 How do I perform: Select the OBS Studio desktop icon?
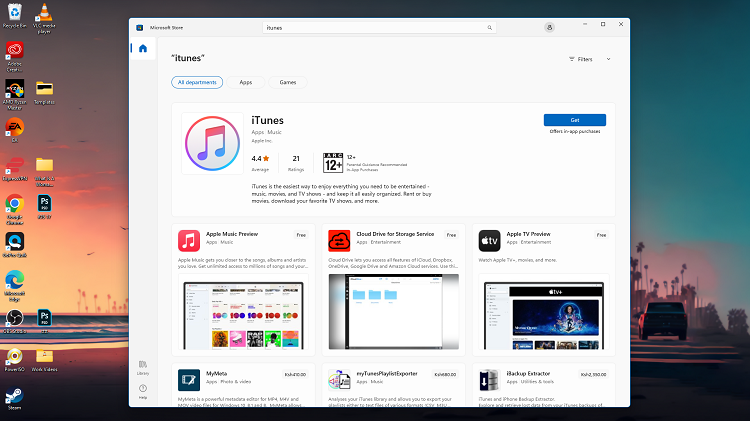[x=15, y=321]
